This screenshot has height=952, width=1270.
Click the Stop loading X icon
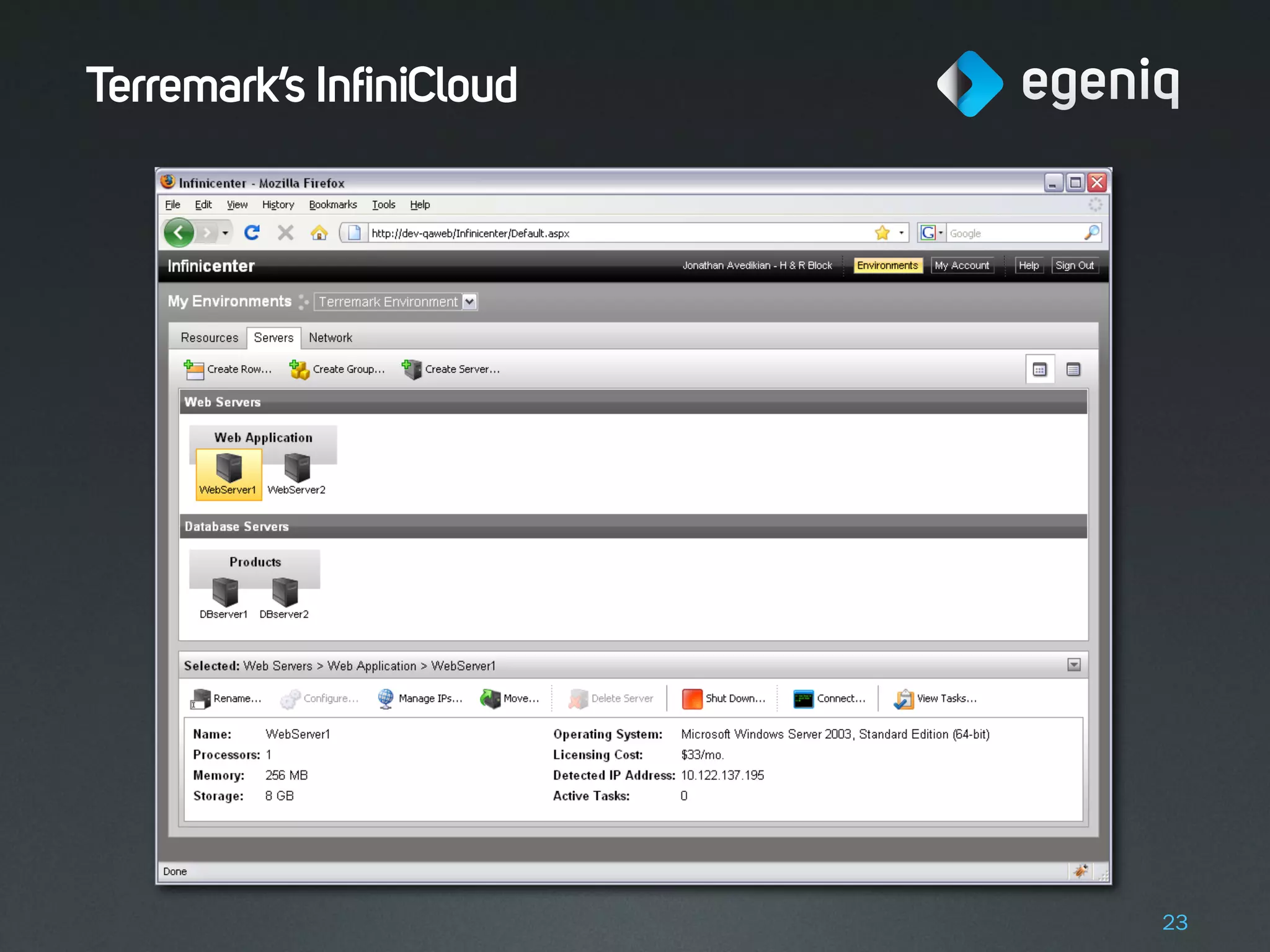click(285, 233)
